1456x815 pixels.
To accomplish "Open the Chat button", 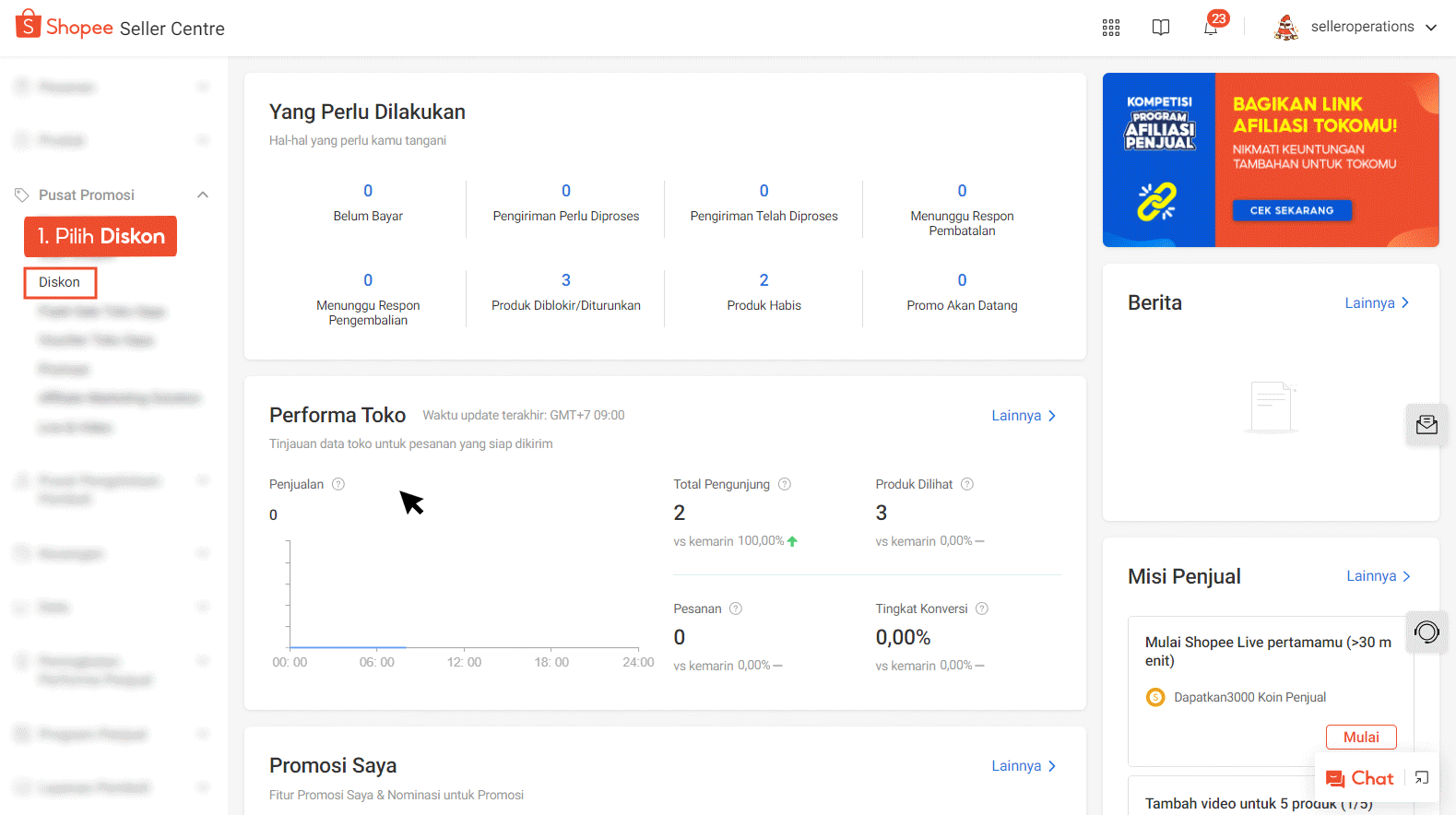I will (x=1360, y=778).
